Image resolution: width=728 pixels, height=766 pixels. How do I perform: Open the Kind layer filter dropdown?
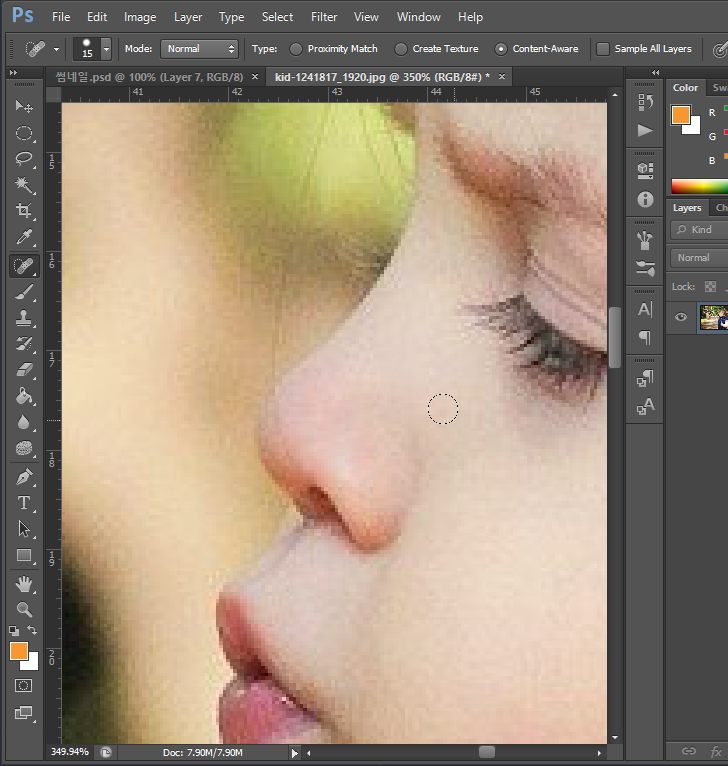(x=699, y=230)
